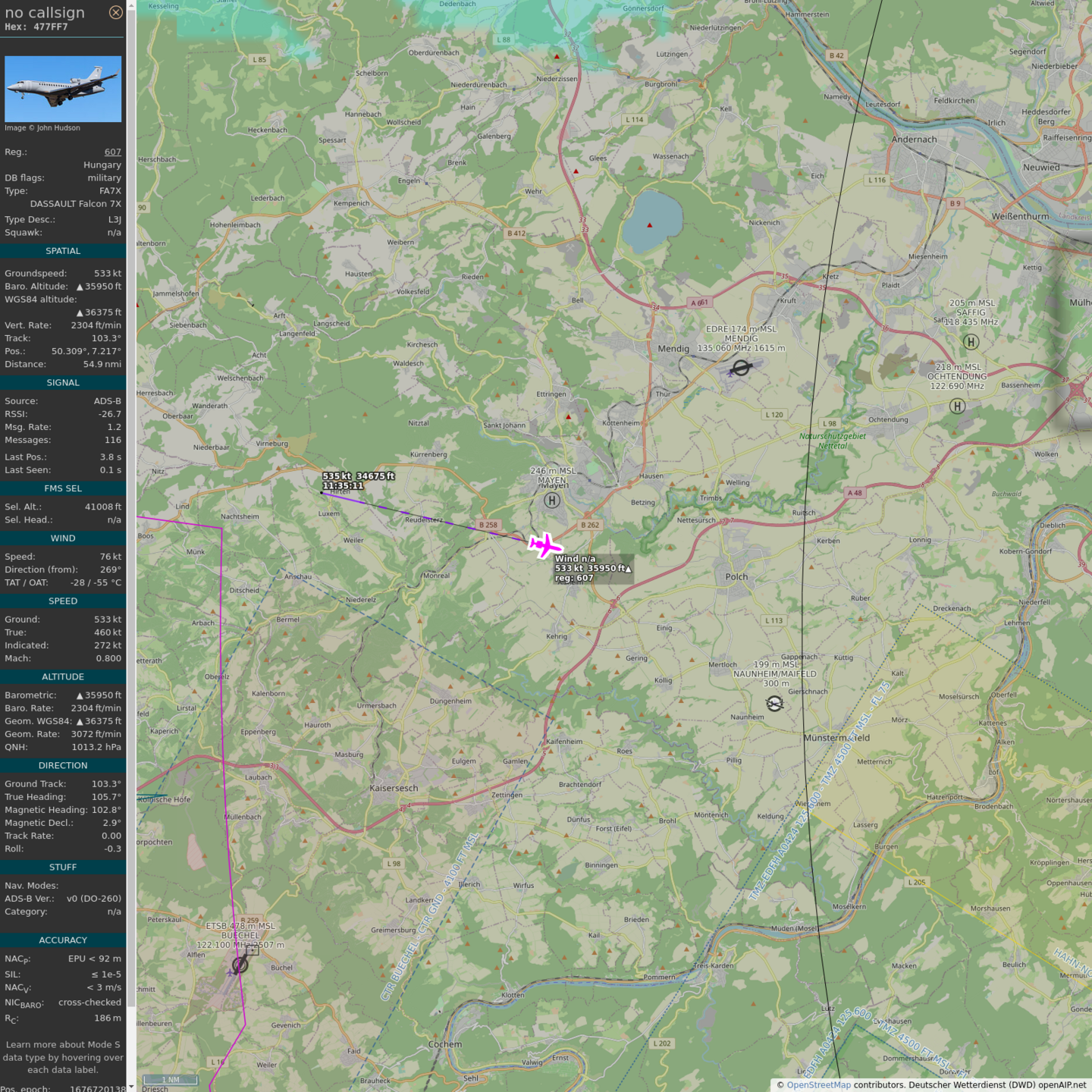This screenshot has height=1092, width=1092.
Task: Click the Mayen heliport H icon
Action: point(552,500)
